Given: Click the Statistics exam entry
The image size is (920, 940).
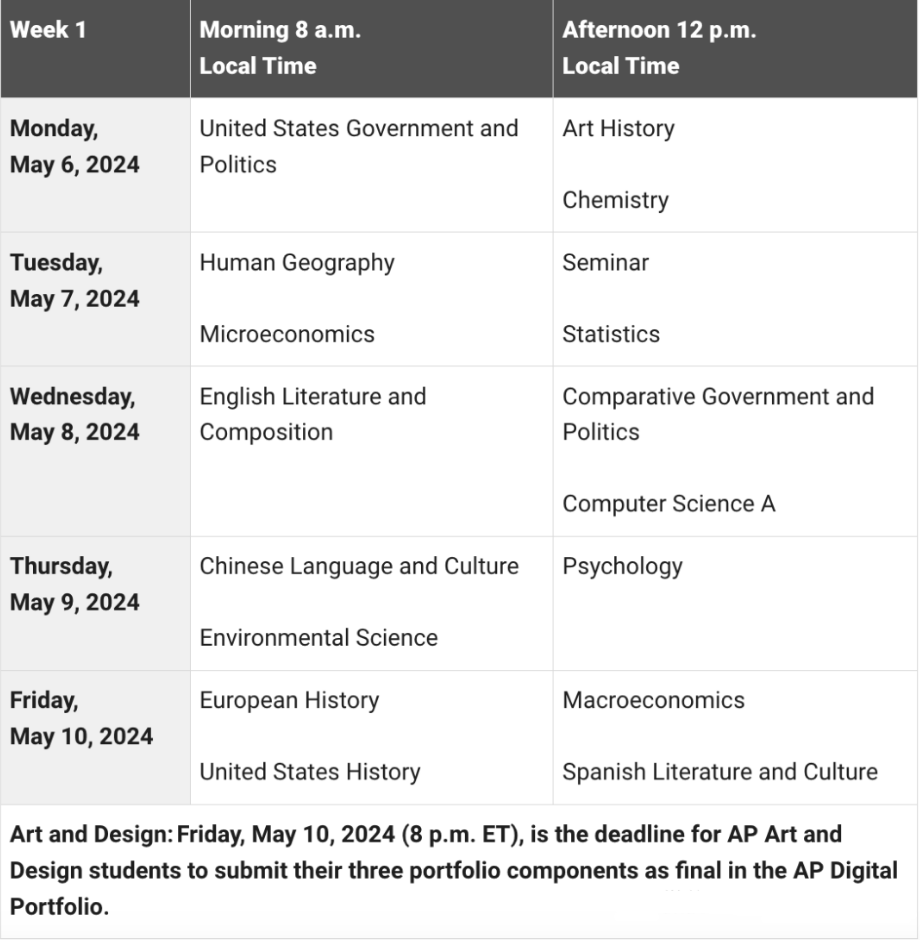Looking at the screenshot, I should (x=611, y=334).
